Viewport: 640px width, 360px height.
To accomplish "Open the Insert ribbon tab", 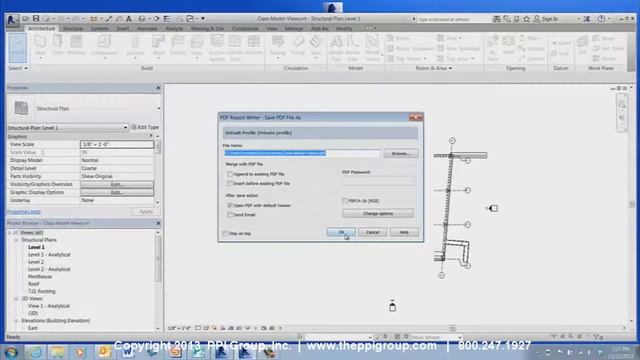I will click(122, 29).
